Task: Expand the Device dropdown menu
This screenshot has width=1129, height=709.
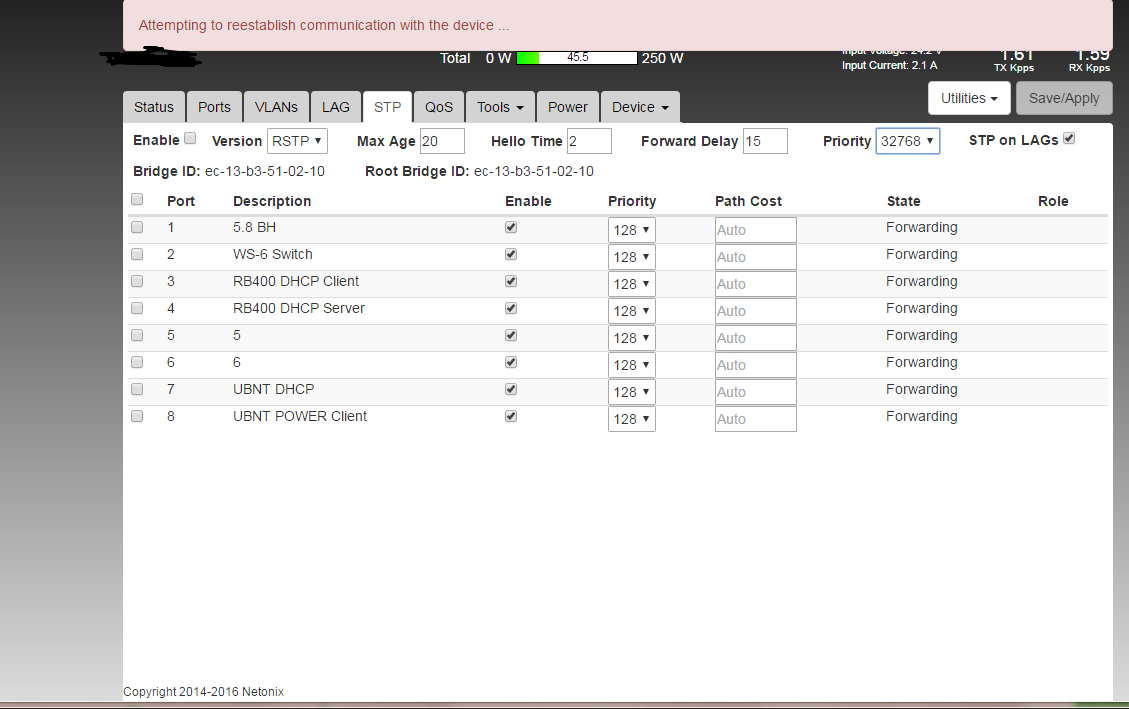Action: [x=640, y=107]
